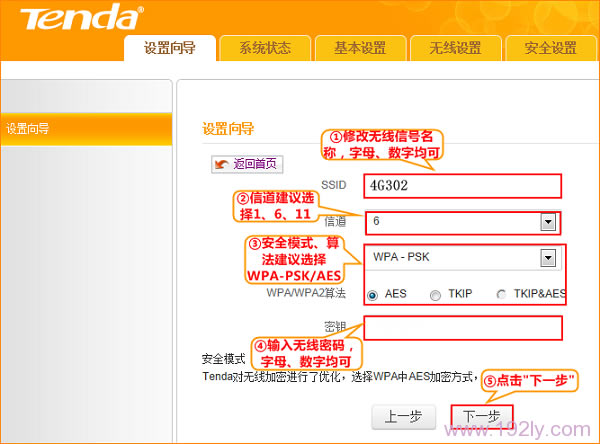The image size is (600, 444).
Task: Select the AES algorithm radio button
Action: pos(373,295)
